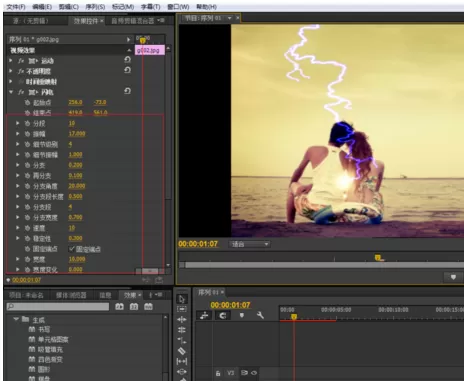Click the program monitor playhead marker
The height and width of the screenshot is (381, 464).
click(x=378, y=258)
